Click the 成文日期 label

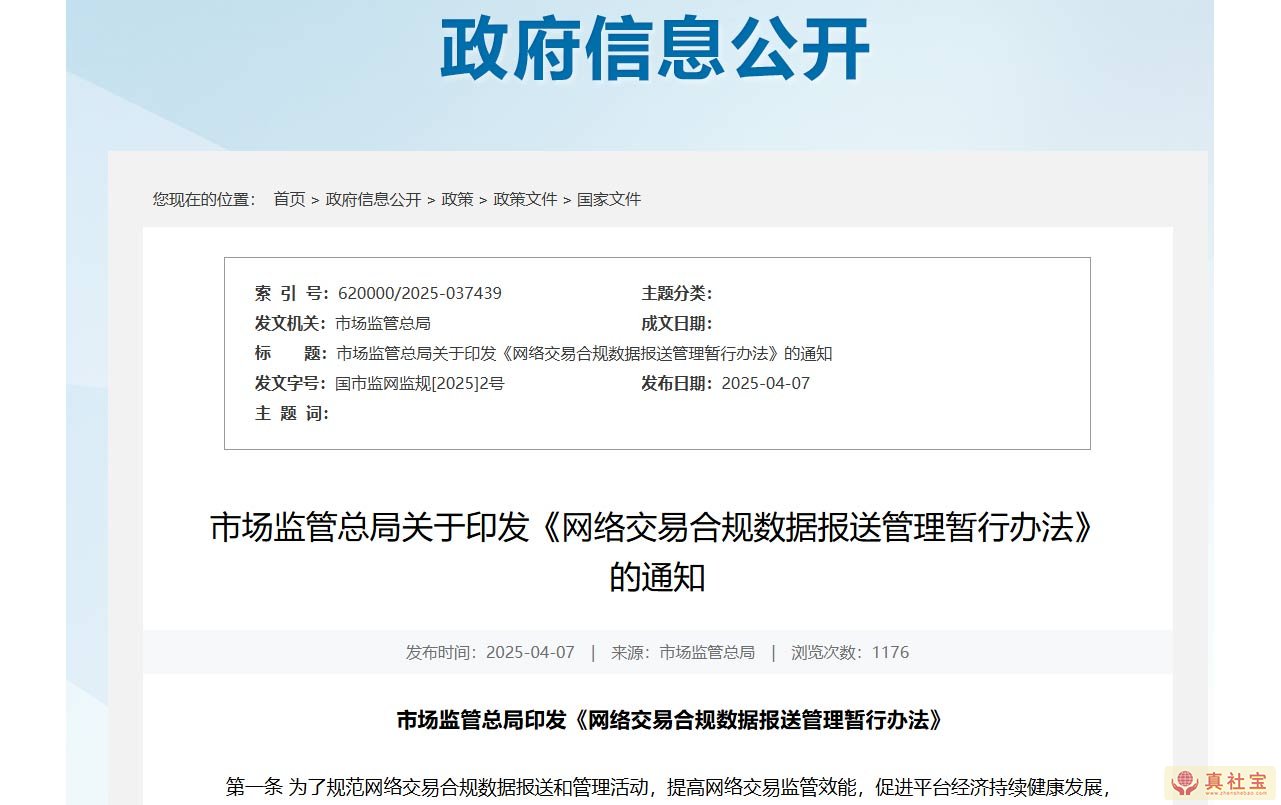pos(677,323)
